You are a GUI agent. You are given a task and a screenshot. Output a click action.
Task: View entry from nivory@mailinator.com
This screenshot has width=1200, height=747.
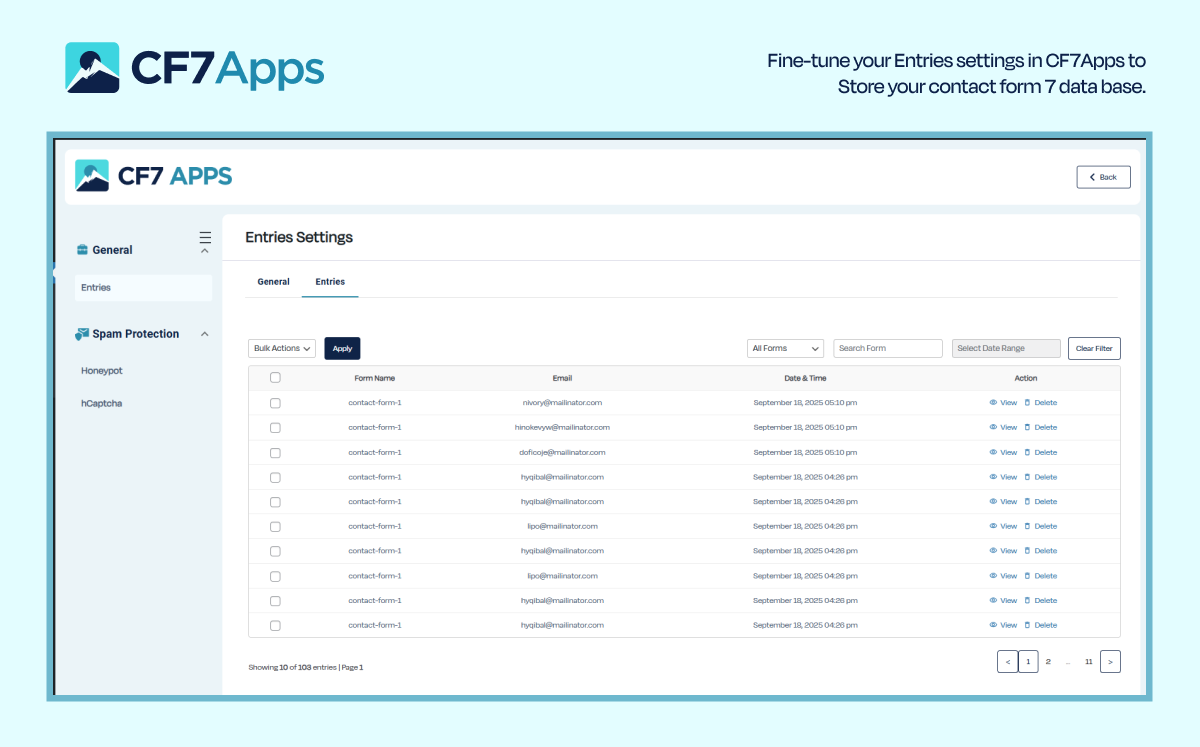click(x=1003, y=403)
